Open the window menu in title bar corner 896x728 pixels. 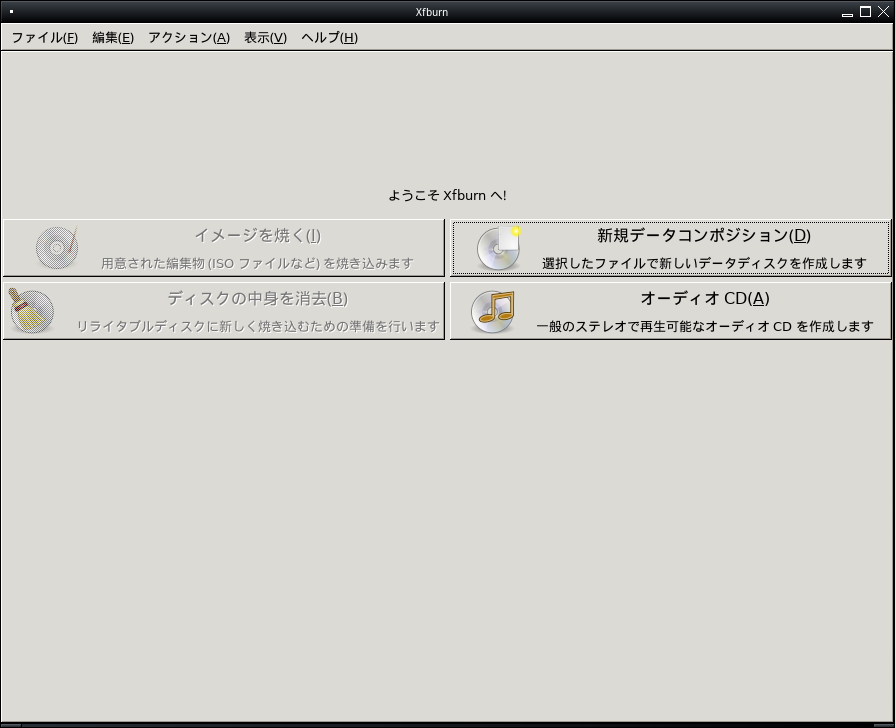(x=11, y=11)
